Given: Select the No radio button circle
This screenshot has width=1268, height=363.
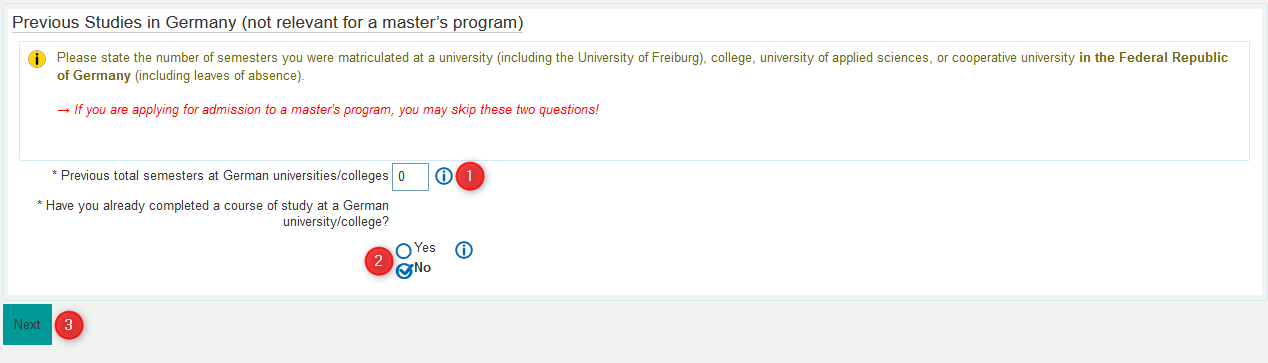Looking at the screenshot, I should click(x=404, y=270).
